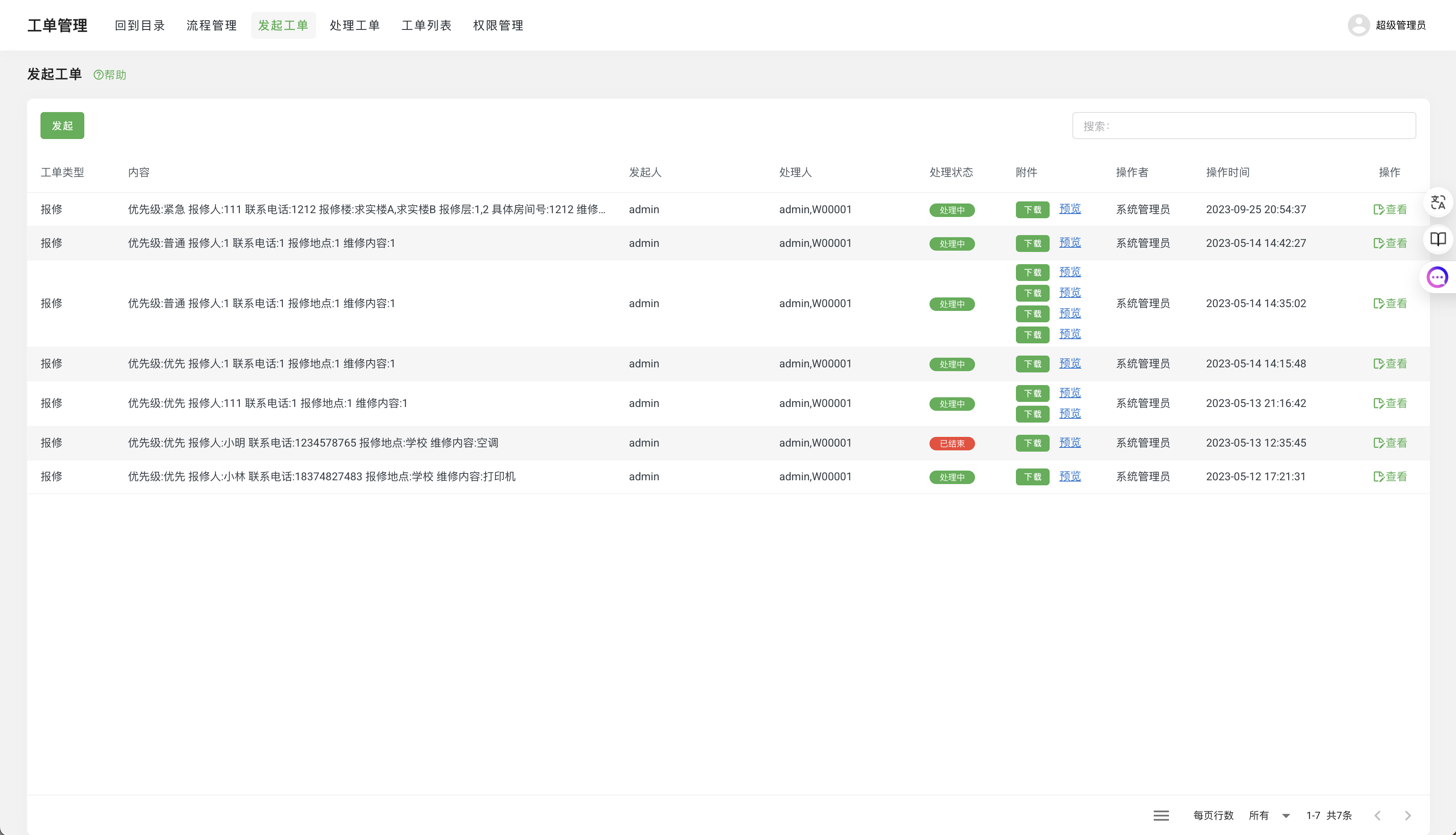Open the translate language icon
The image size is (1456, 835).
coord(1437,203)
